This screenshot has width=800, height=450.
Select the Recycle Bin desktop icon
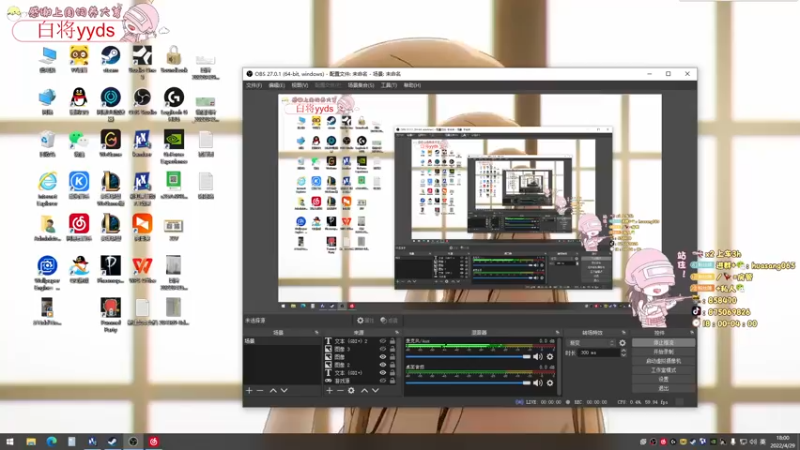[47, 140]
